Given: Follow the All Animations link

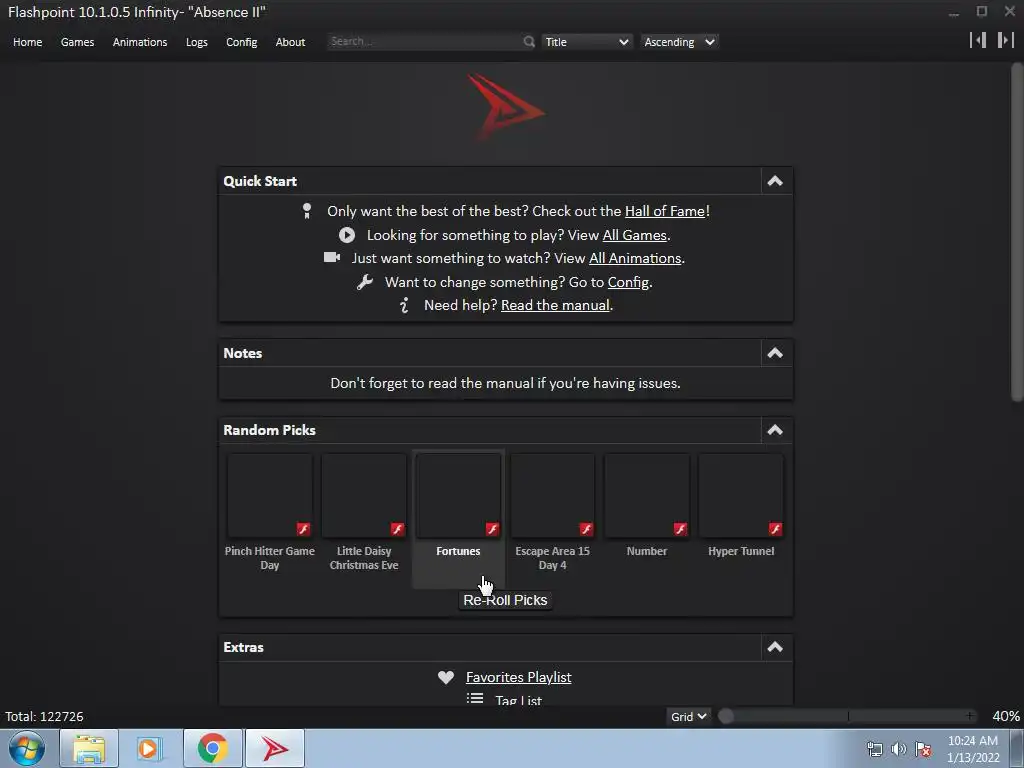Looking at the screenshot, I should tap(635, 258).
